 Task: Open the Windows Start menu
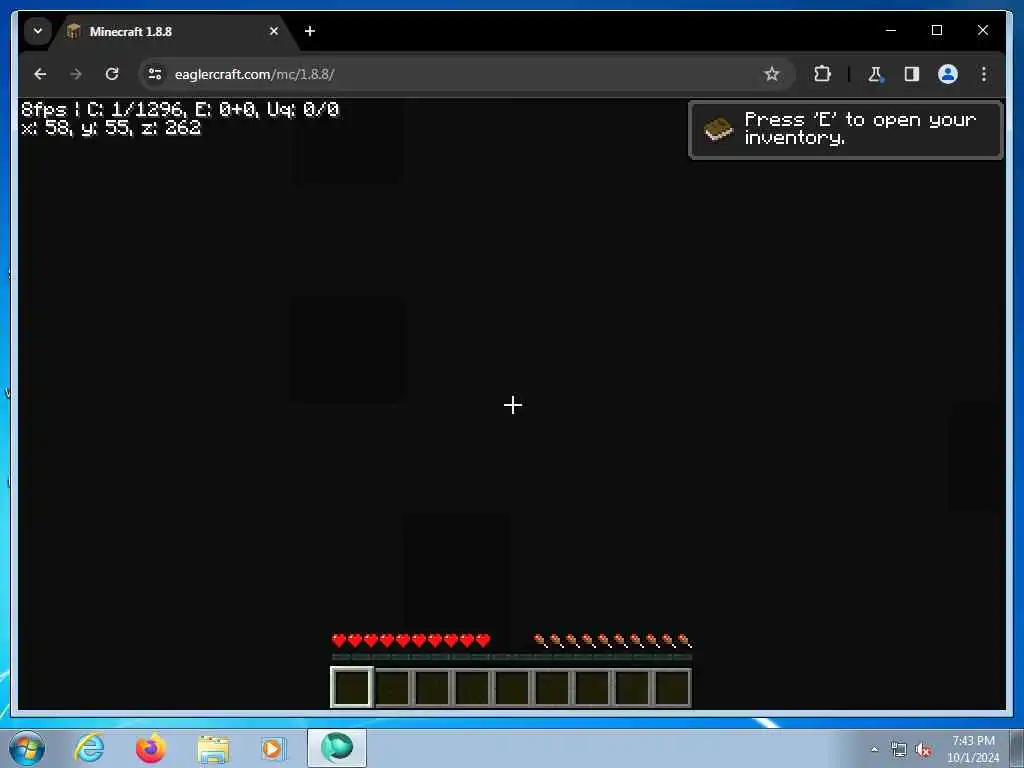pyautogui.click(x=27, y=748)
